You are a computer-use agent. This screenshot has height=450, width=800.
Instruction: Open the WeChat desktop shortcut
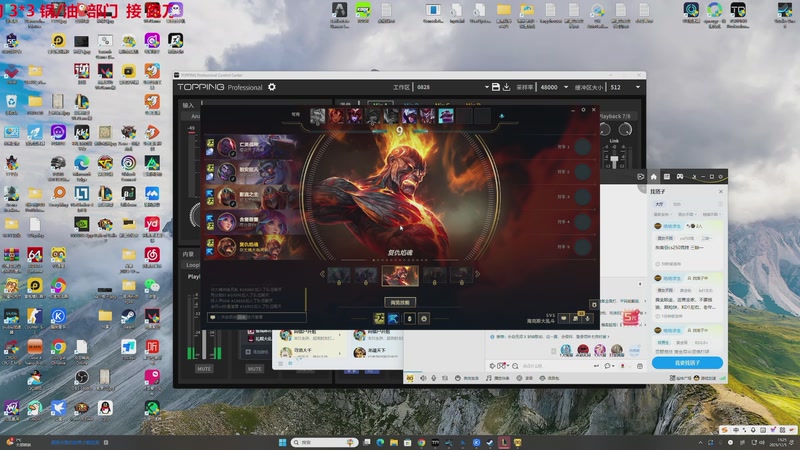point(152,288)
